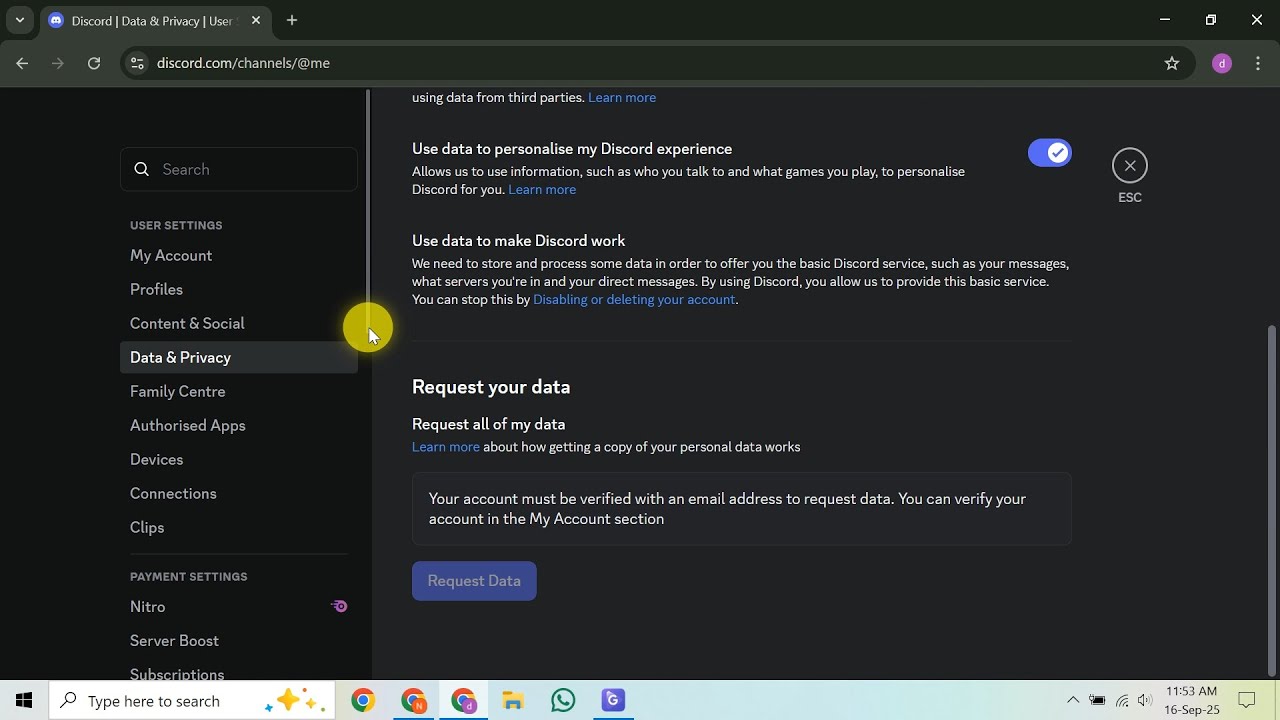The width and height of the screenshot is (1280, 720).
Task: Open Learn more link about data copy
Action: pyautogui.click(x=446, y=447)
